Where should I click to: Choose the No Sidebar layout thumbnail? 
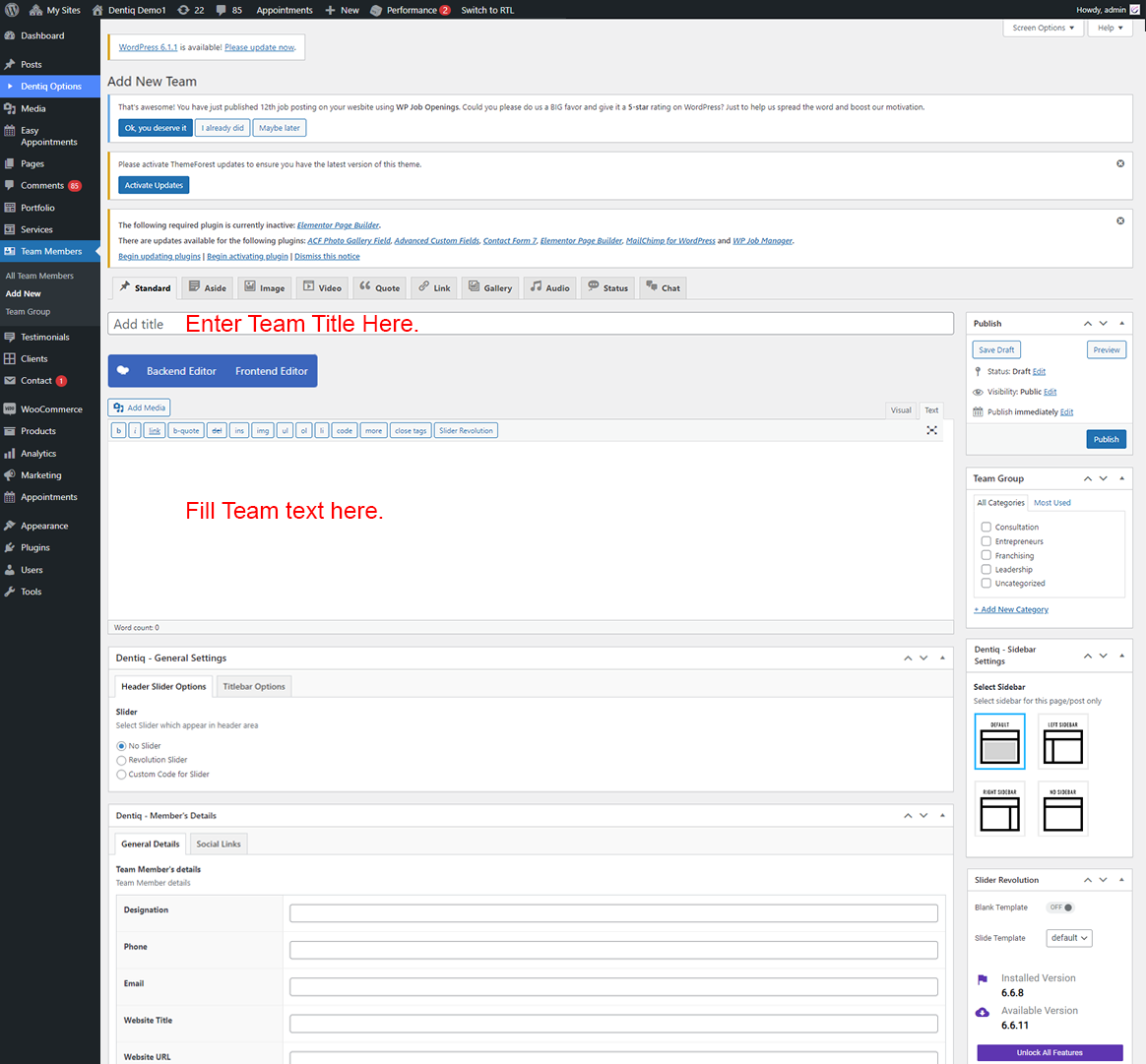pyautogui.click(x=1062, y=809)
